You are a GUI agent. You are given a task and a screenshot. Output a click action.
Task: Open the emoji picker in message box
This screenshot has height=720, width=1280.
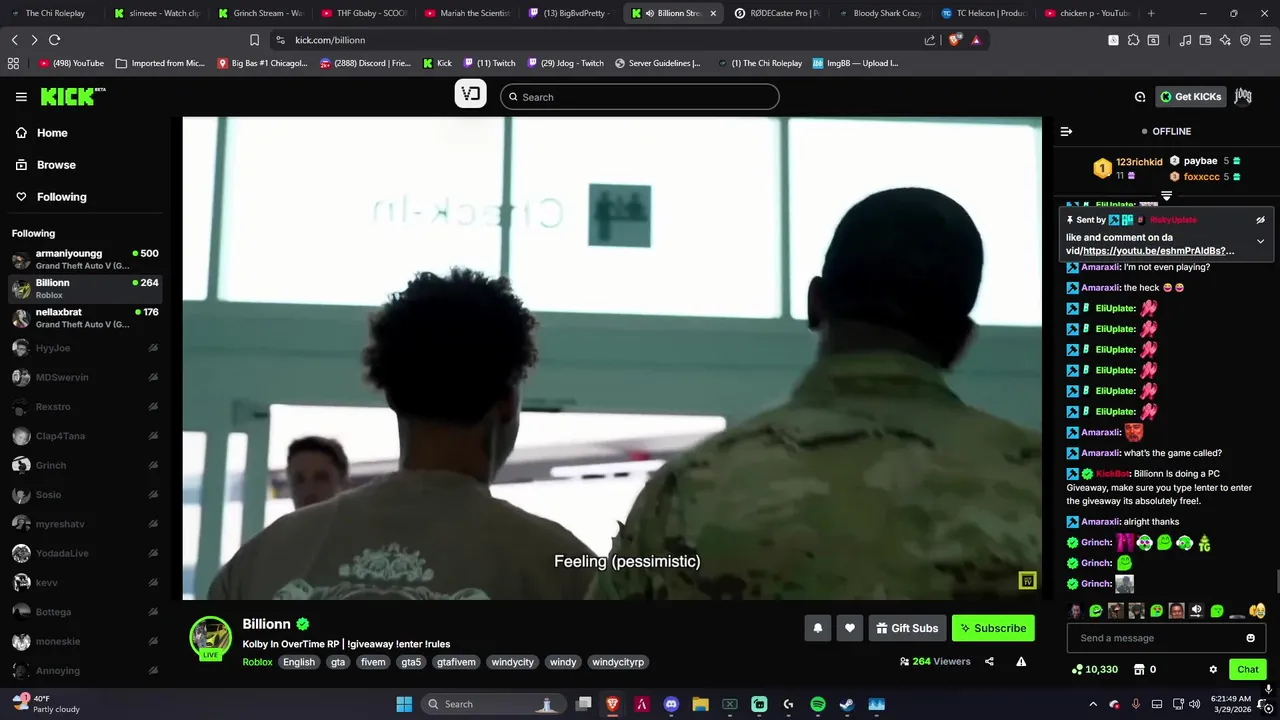coord(1250,638)
